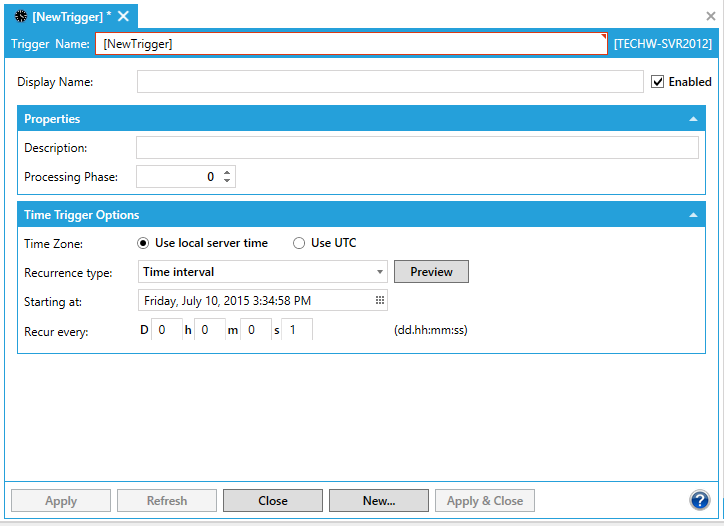Click into the Trigger Name field
This screenshot has height=526, width=724.
(350, 44)
